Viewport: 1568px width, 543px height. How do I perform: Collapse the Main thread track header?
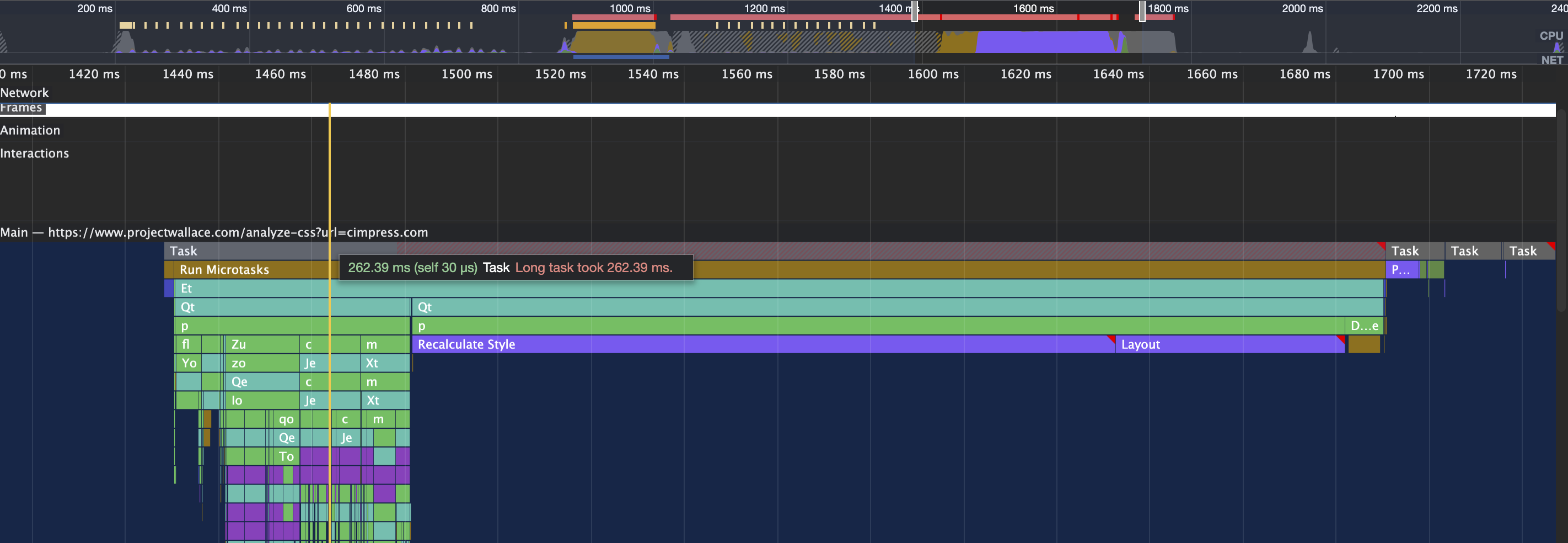(x=213, y=232)
